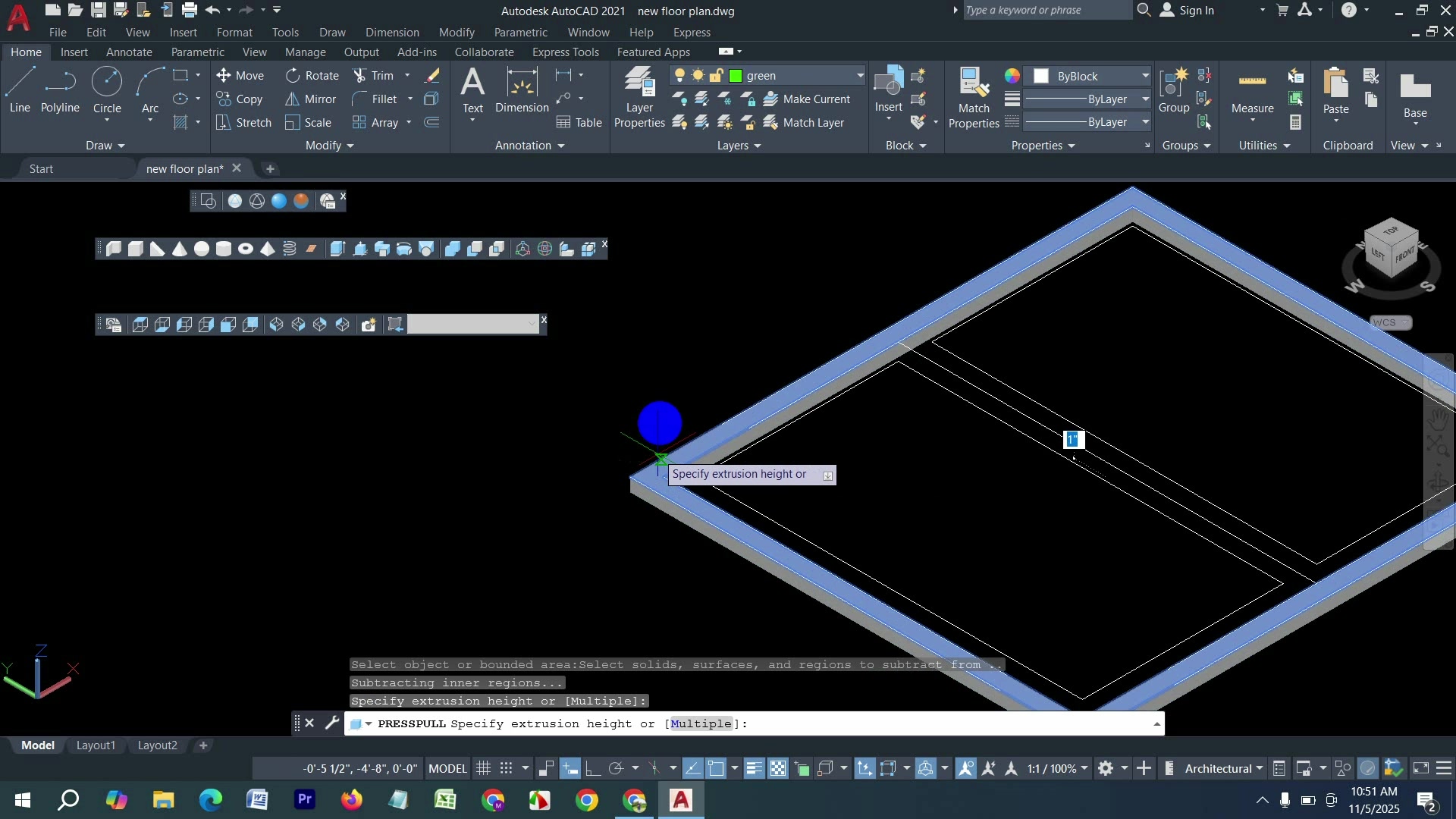Image resolution: width=1456 pixels, height=819 pixels.
Task: Open the New View camera icon
Action: pos(369,325)
